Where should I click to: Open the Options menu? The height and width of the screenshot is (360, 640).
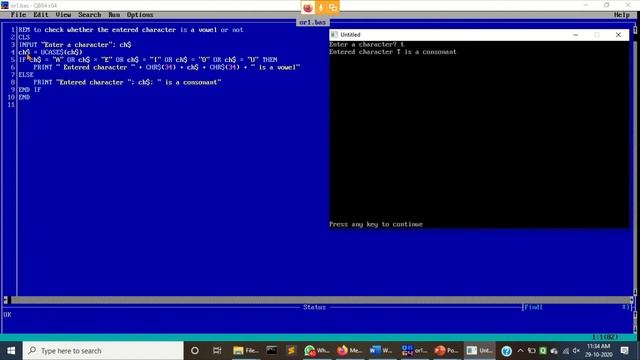point(140,15)
